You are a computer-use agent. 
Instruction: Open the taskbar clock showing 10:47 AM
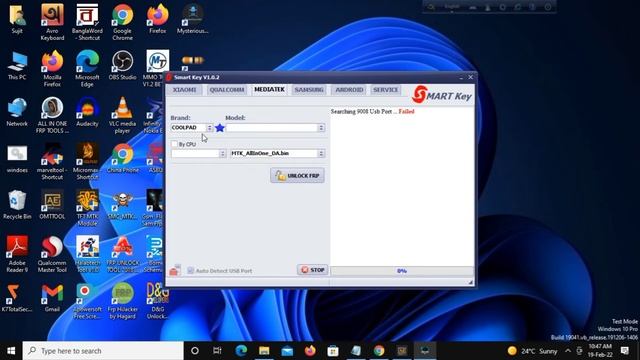tap(600, 351)
